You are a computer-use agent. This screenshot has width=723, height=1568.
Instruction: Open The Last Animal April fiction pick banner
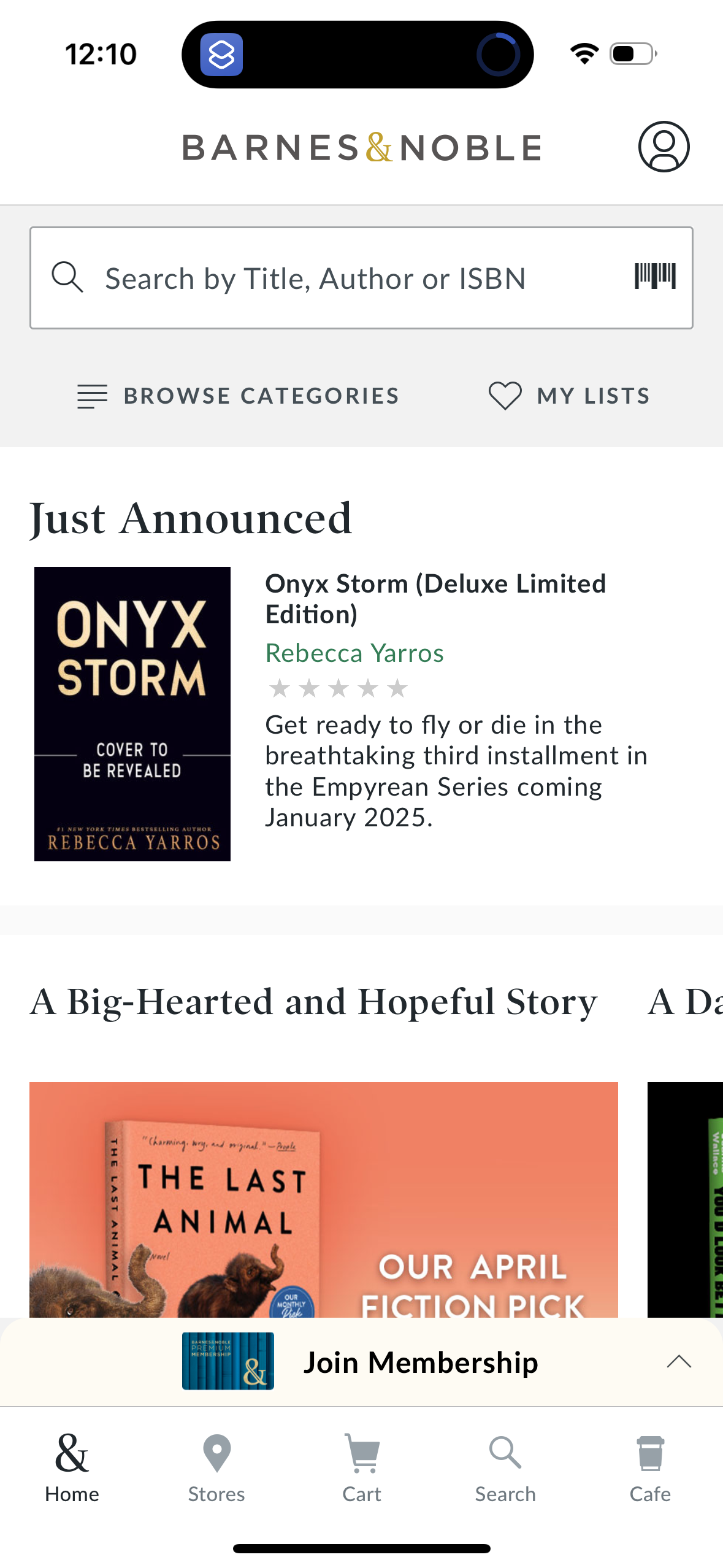(x=323, y=1199)
